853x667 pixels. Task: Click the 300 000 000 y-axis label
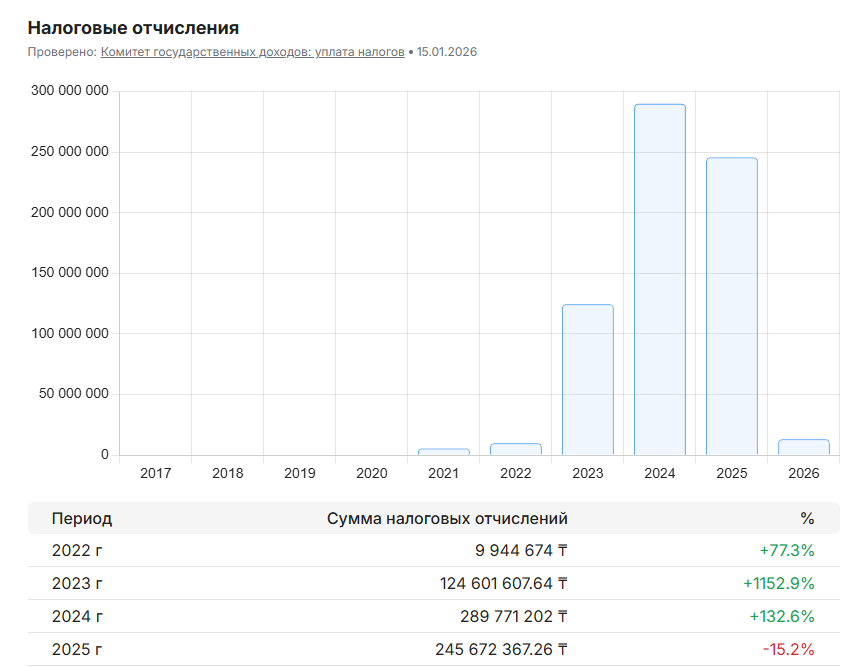(x=71, y=92)
